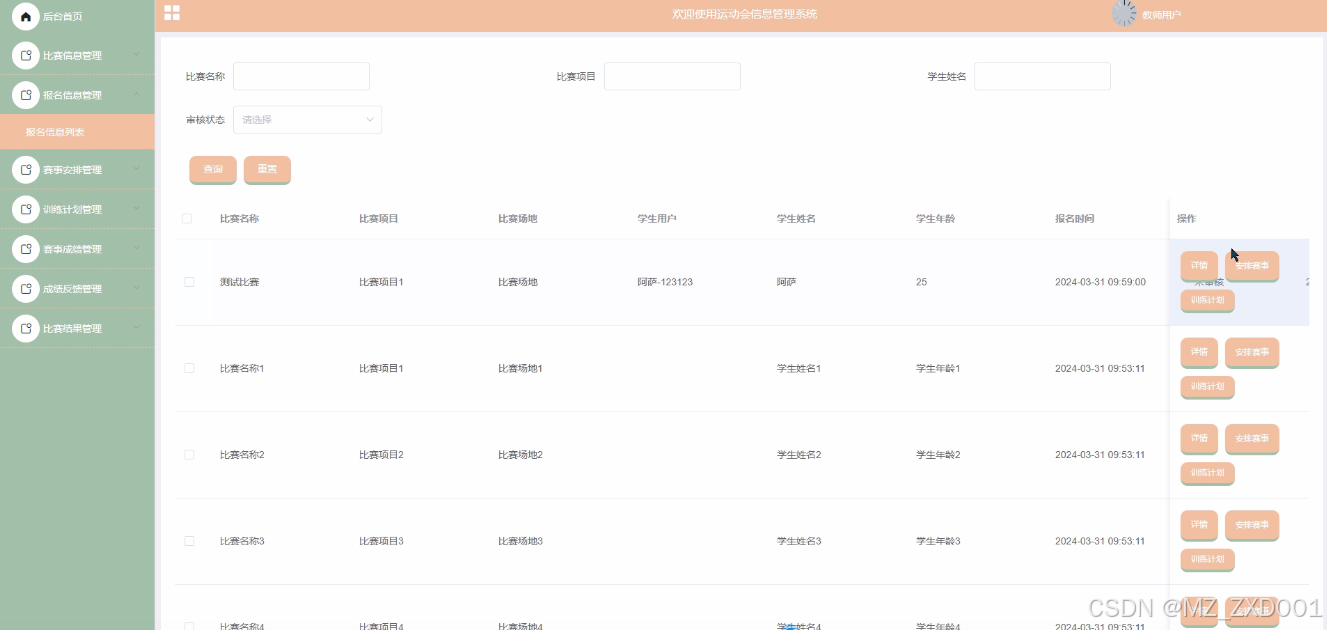Collapse the 报名信息管理 chevron
This screenshot has height=630, width=1327.
(x=137, y=94)
